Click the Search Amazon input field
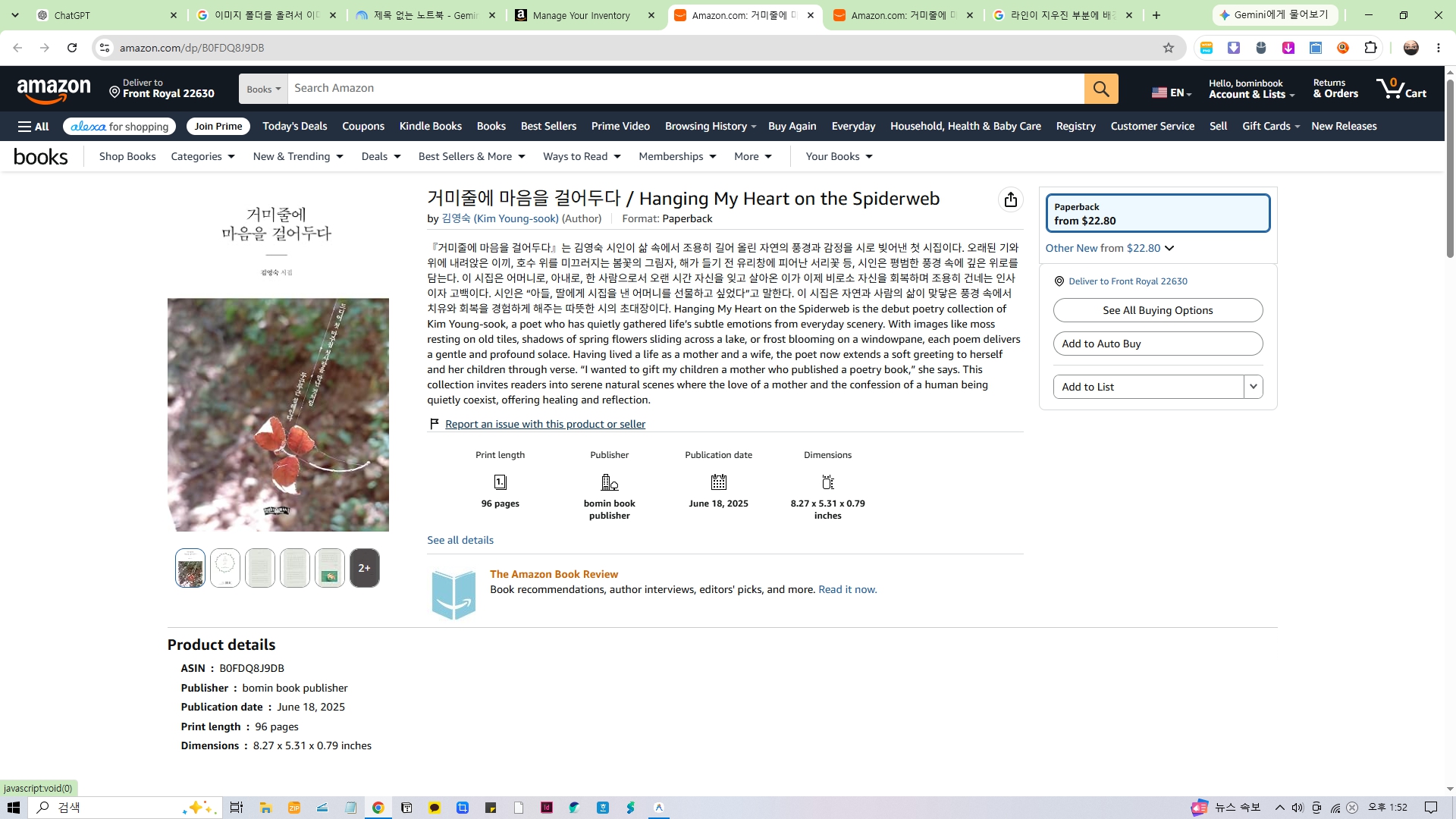The width and height of the screenshot is (1456, 819). (x=686, y=89)
